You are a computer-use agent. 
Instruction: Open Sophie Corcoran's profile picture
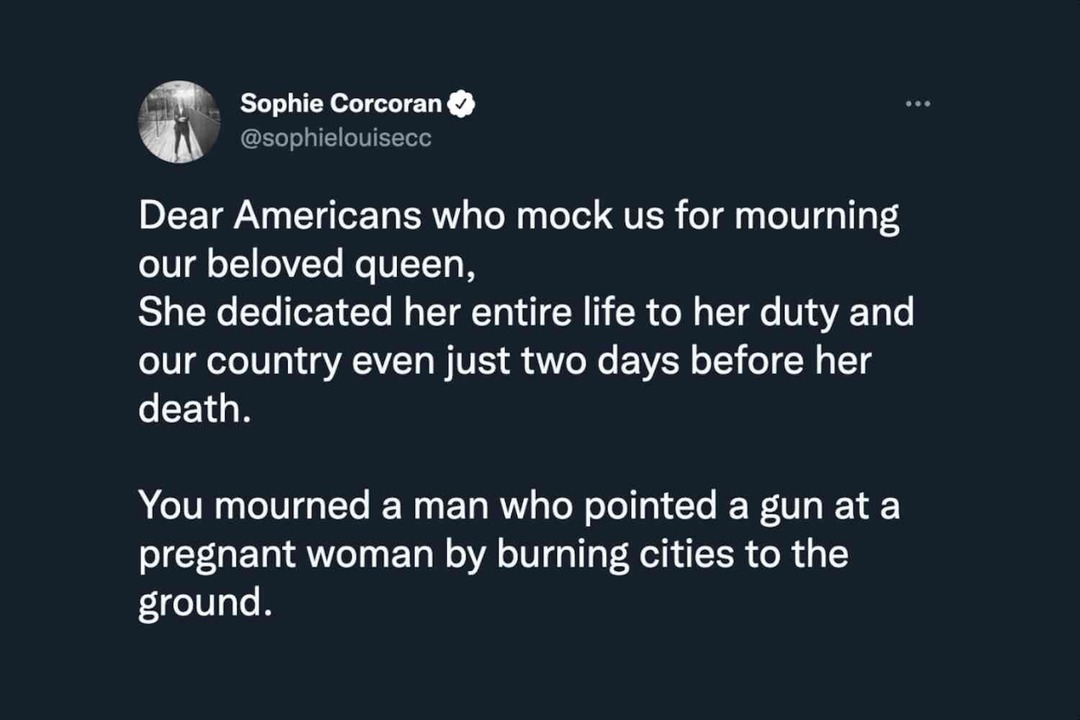click(x=179, y=122)
